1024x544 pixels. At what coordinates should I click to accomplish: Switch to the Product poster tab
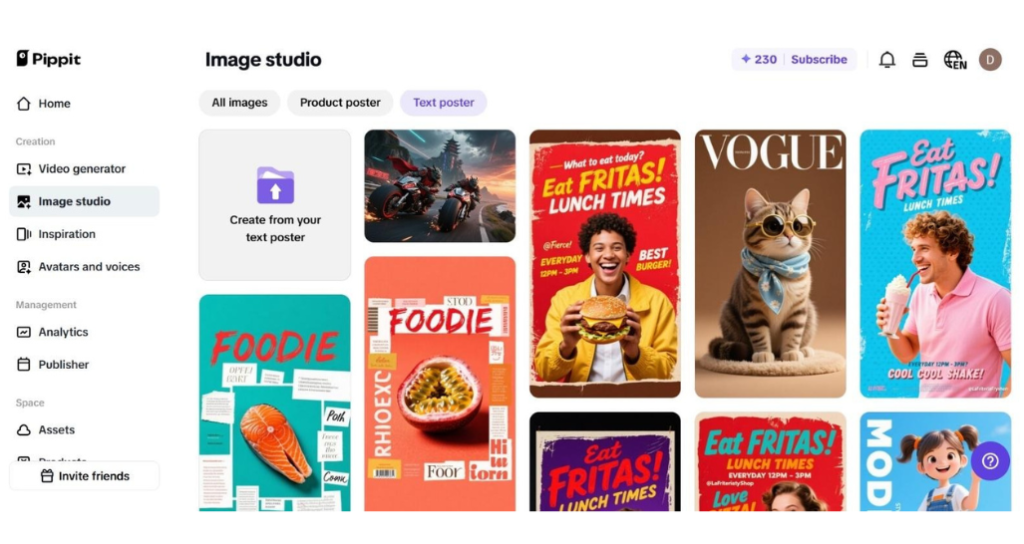pyautogui.click(x=340, y=103)
